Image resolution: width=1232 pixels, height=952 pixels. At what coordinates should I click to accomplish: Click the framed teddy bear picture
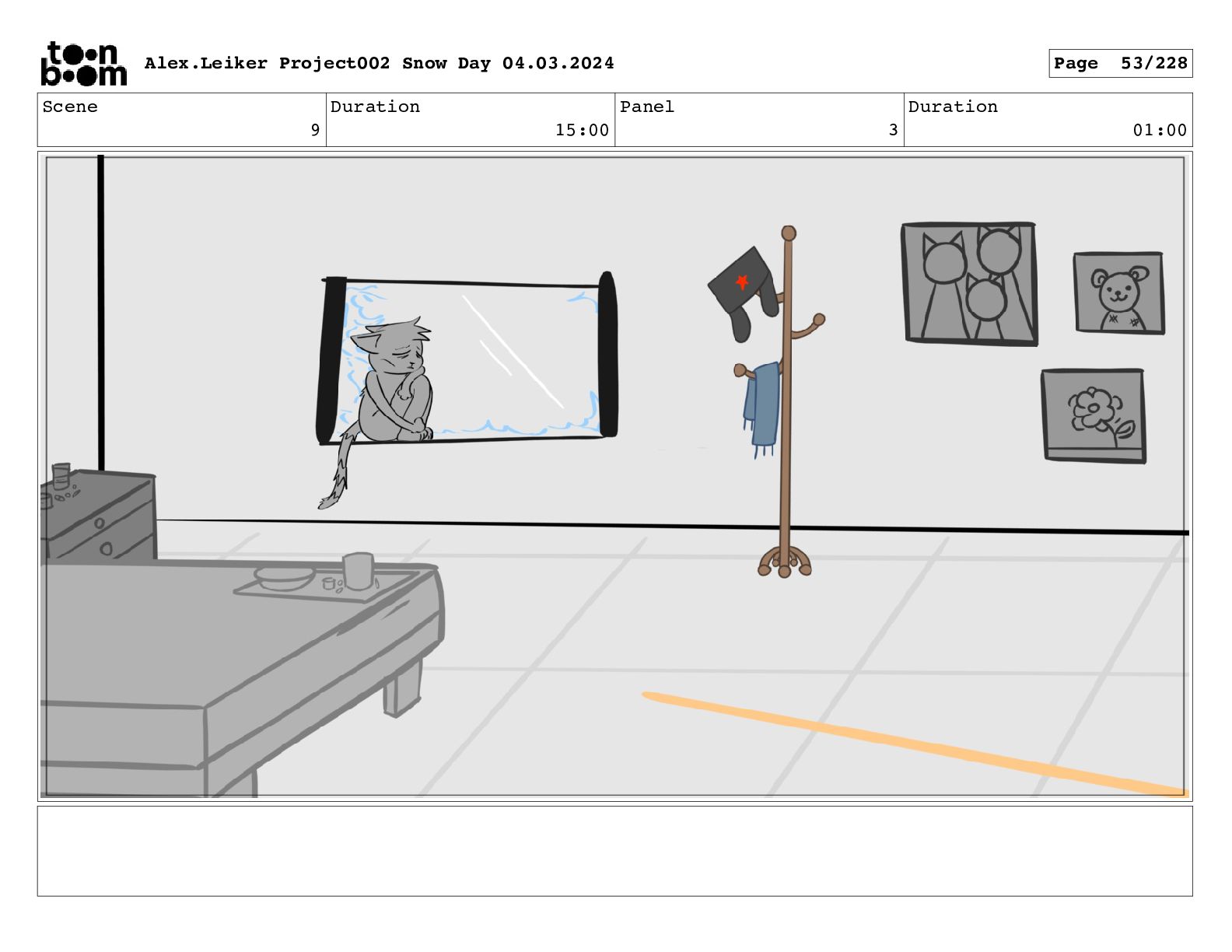click(x=1119, y=292)
